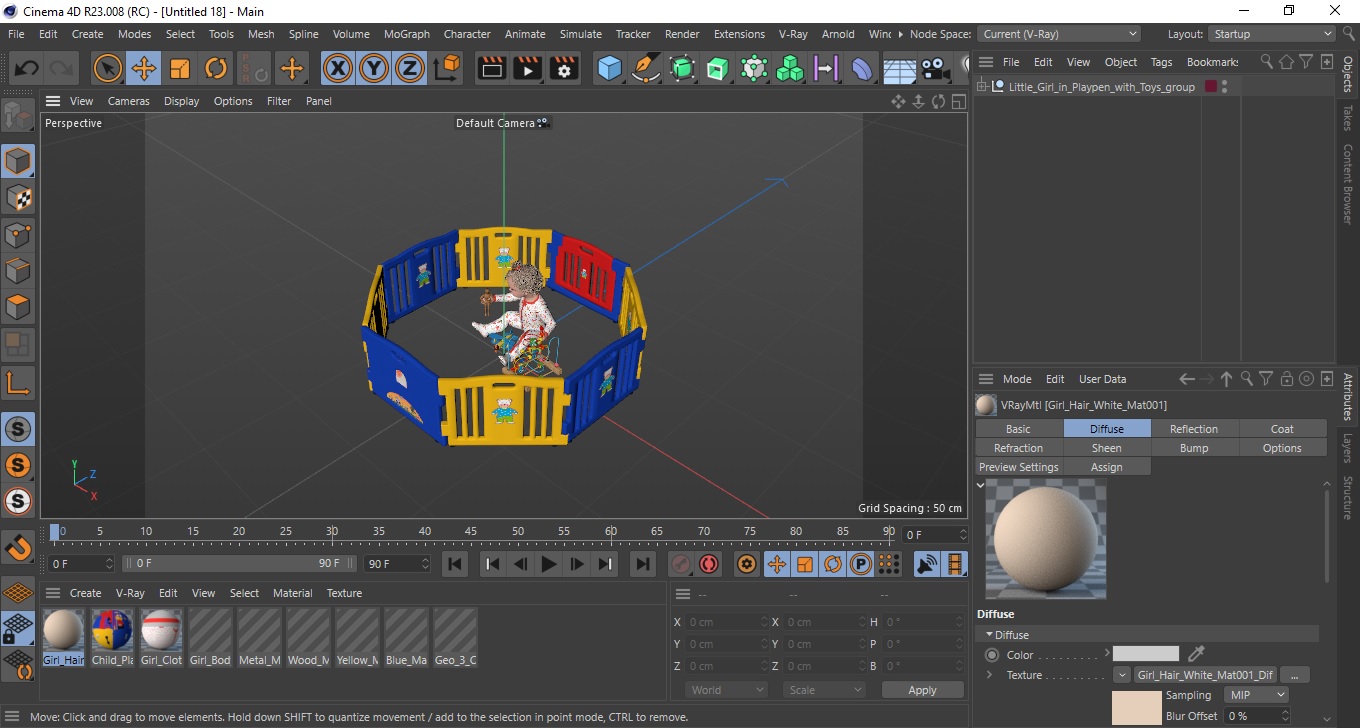The image size is (1360, 728).
Task: Open the World coordinate dropdown
Action: [727, 690]
